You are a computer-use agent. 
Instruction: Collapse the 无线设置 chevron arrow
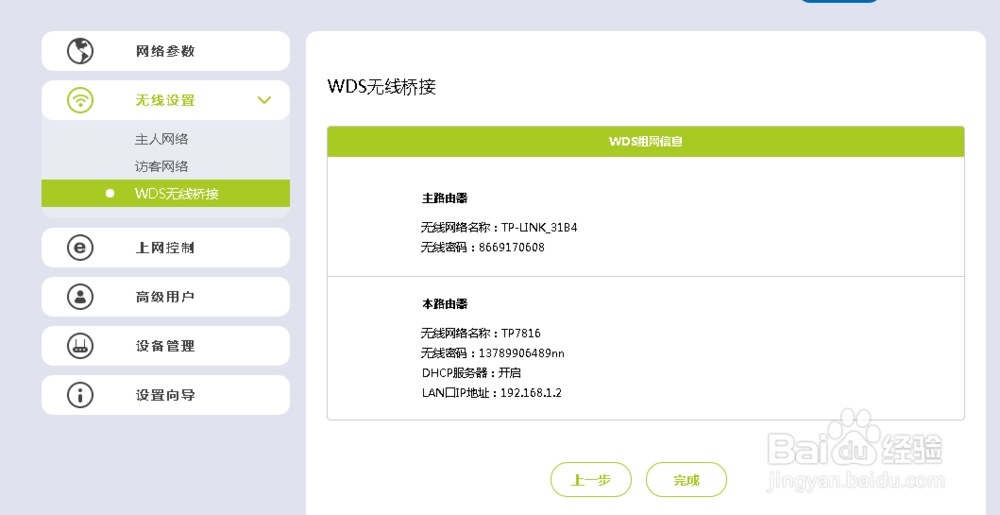264,100
